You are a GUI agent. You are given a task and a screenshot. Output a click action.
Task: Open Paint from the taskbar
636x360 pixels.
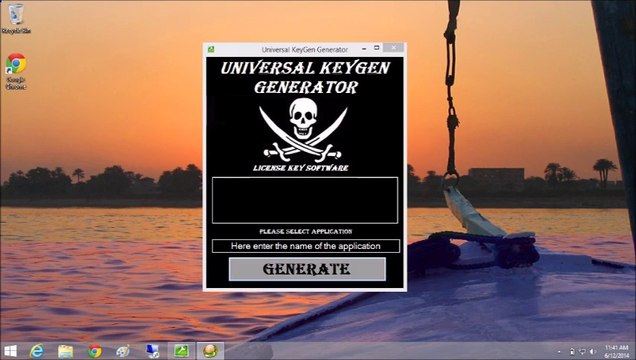pos(123,351)
